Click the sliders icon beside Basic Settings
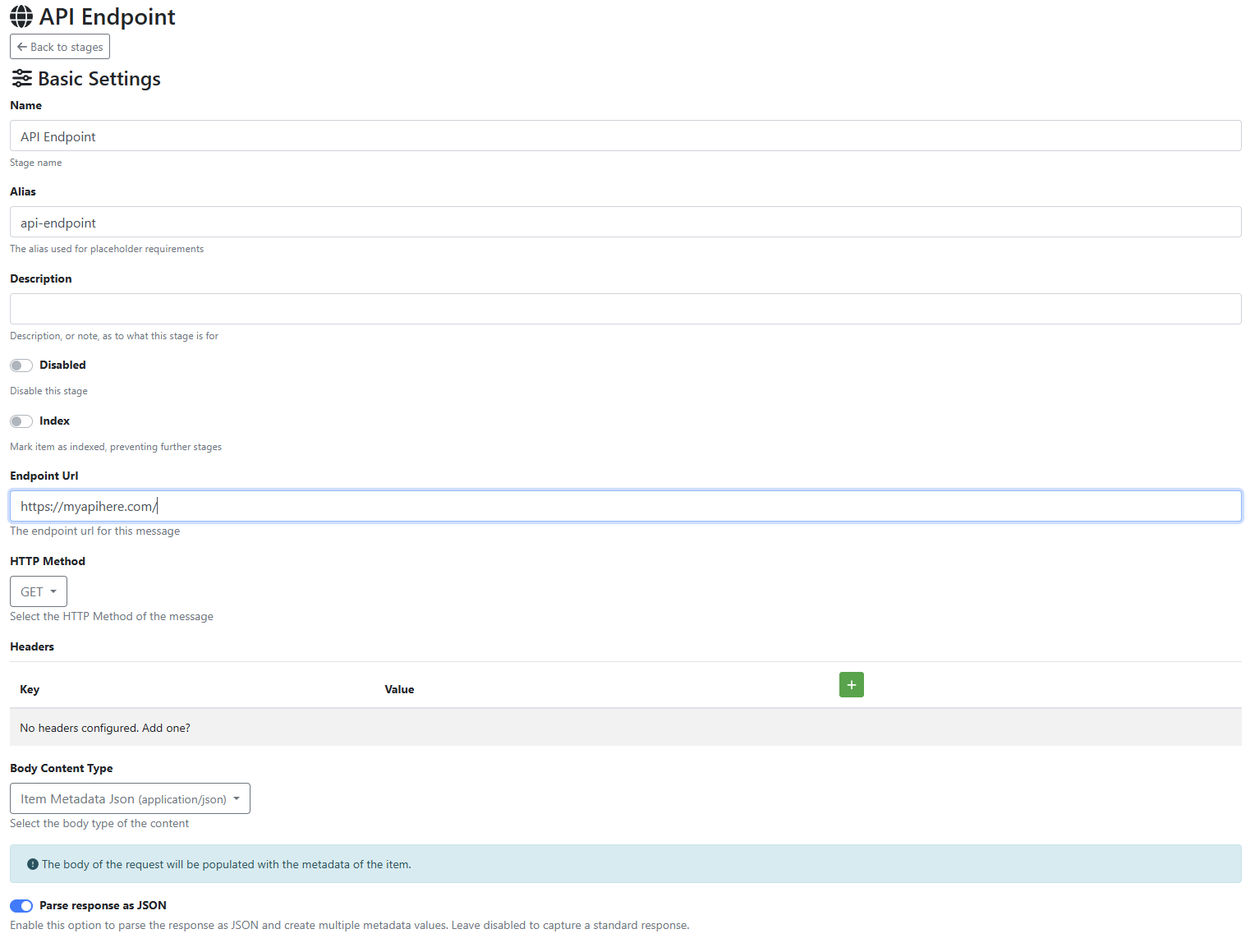Viewport: 1250px width, 952px height. coord(22,79)
